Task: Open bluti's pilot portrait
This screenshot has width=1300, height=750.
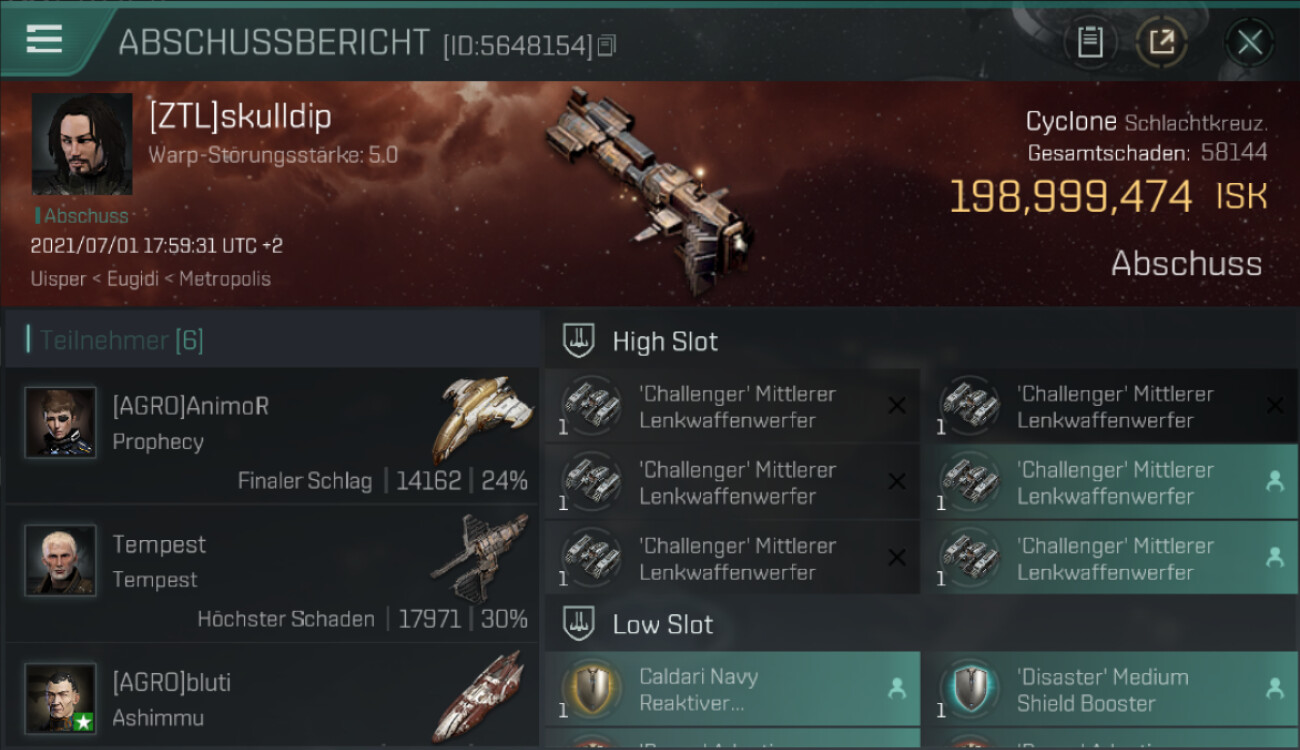Action: point(61,698)
